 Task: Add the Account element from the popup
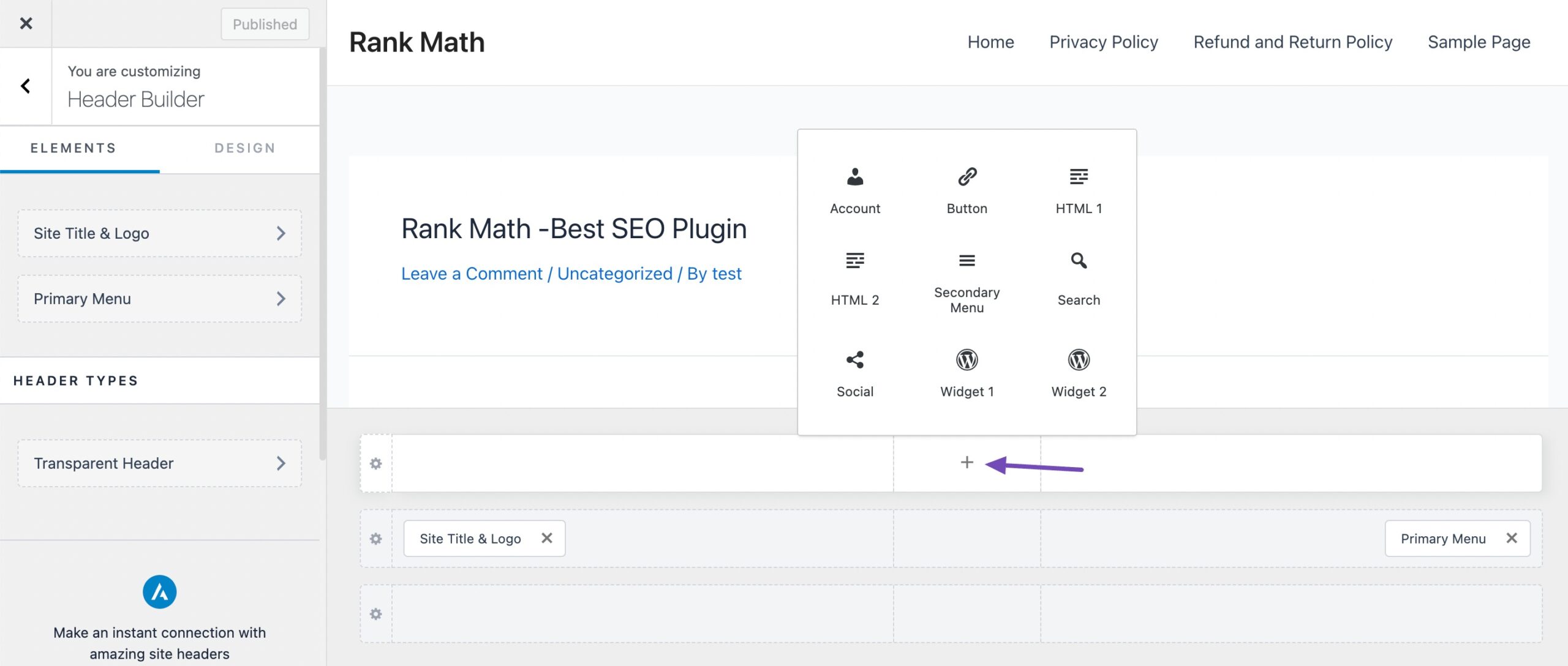(854, 191)
